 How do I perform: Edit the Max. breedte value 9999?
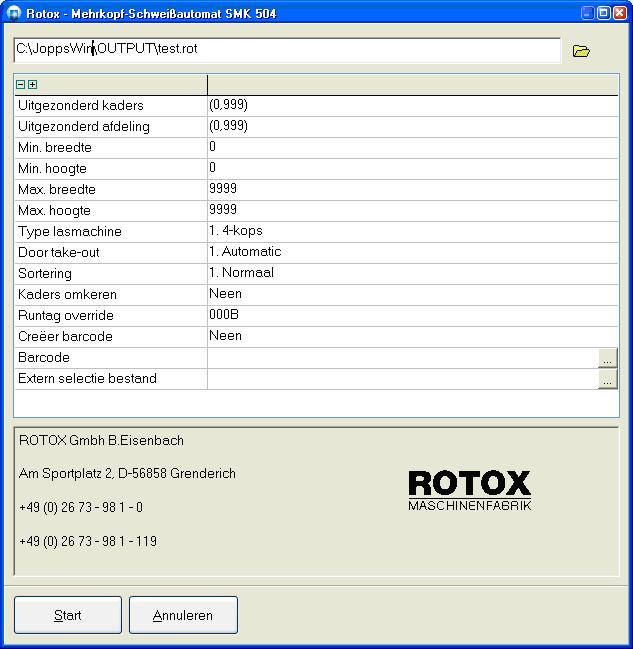(412, 190)
